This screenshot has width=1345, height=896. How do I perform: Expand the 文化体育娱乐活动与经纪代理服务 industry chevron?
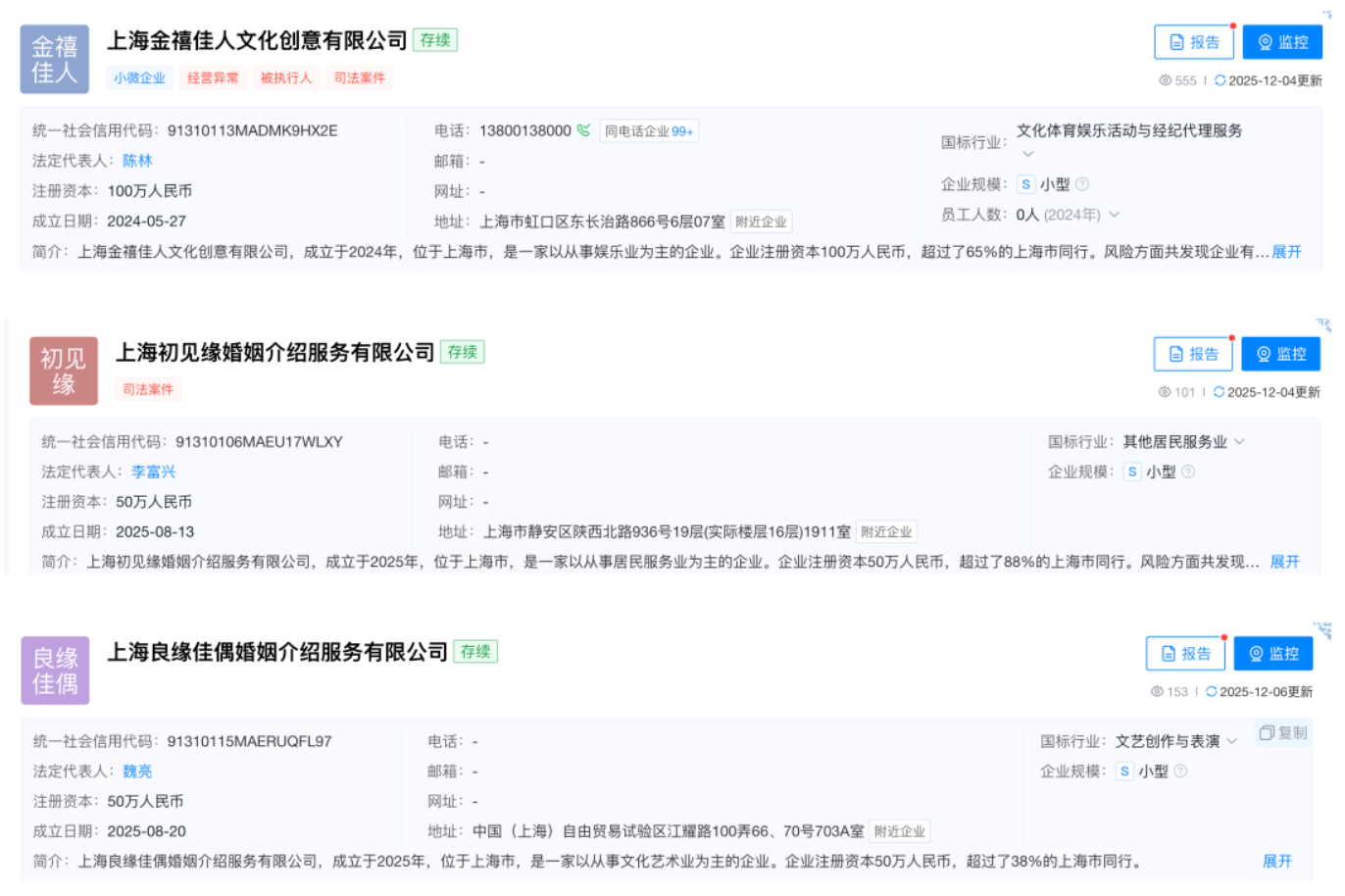click(1027, 154)
